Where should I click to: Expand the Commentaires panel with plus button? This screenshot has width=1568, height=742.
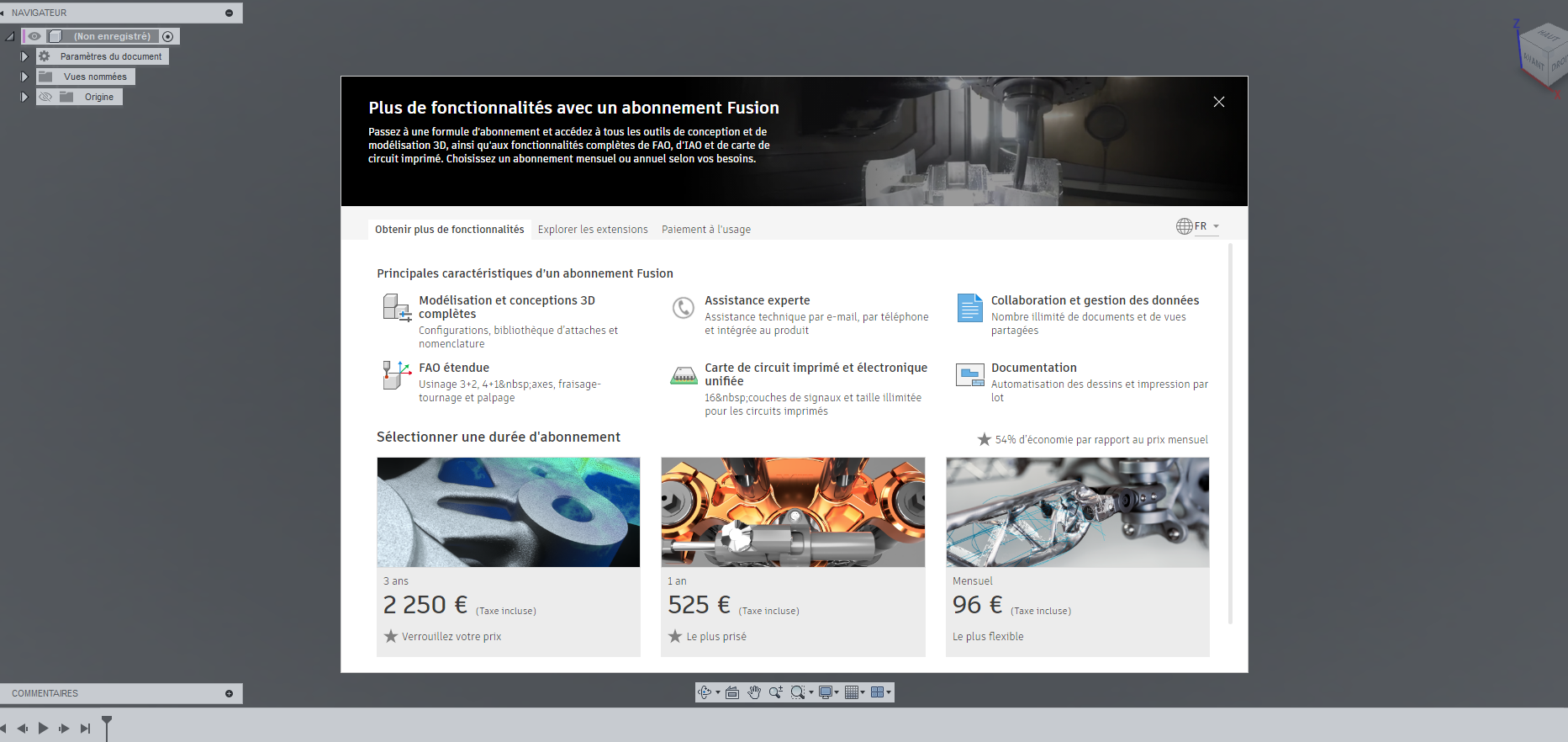229,693
